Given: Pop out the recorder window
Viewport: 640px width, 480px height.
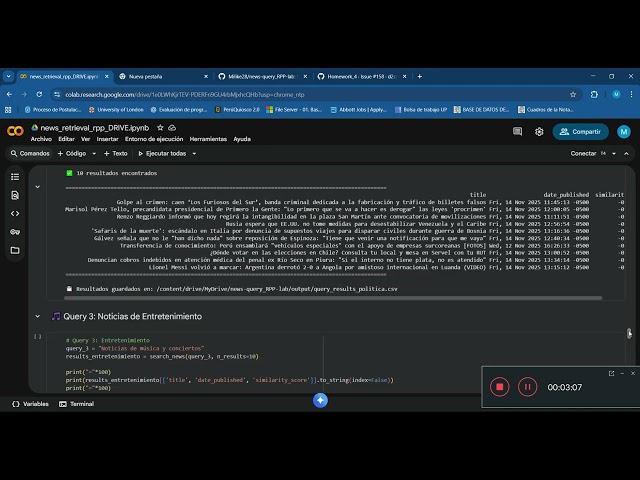Looking at the screenshot, I should [611, 373].
